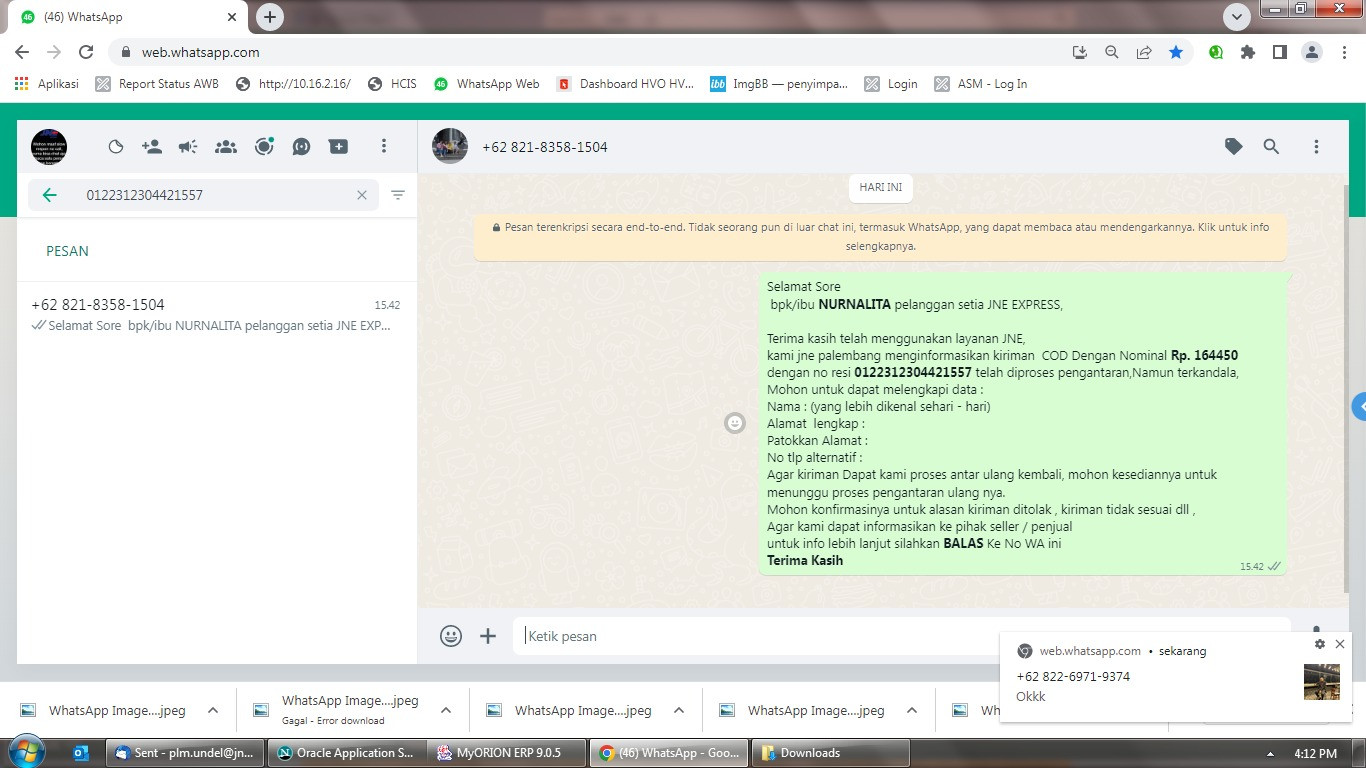Open the http://10.16.2.16/ bookmark

(293, 84)
